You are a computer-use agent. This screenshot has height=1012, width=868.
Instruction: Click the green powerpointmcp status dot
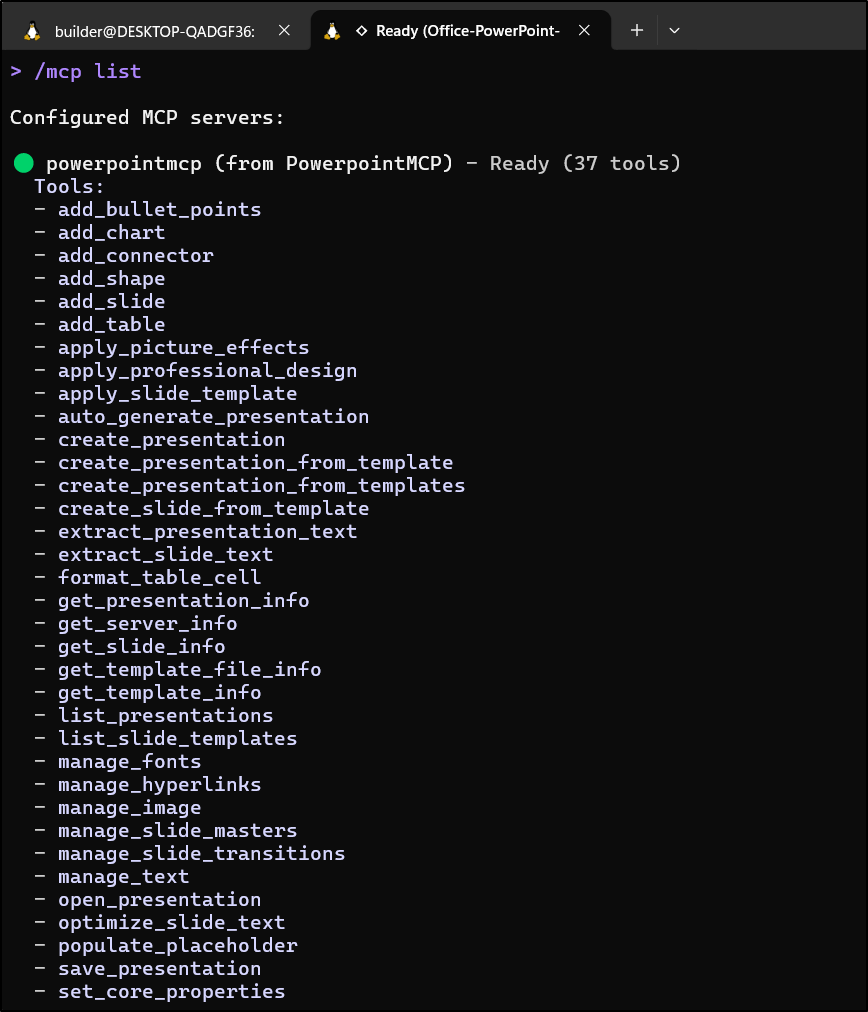(24, 163)
